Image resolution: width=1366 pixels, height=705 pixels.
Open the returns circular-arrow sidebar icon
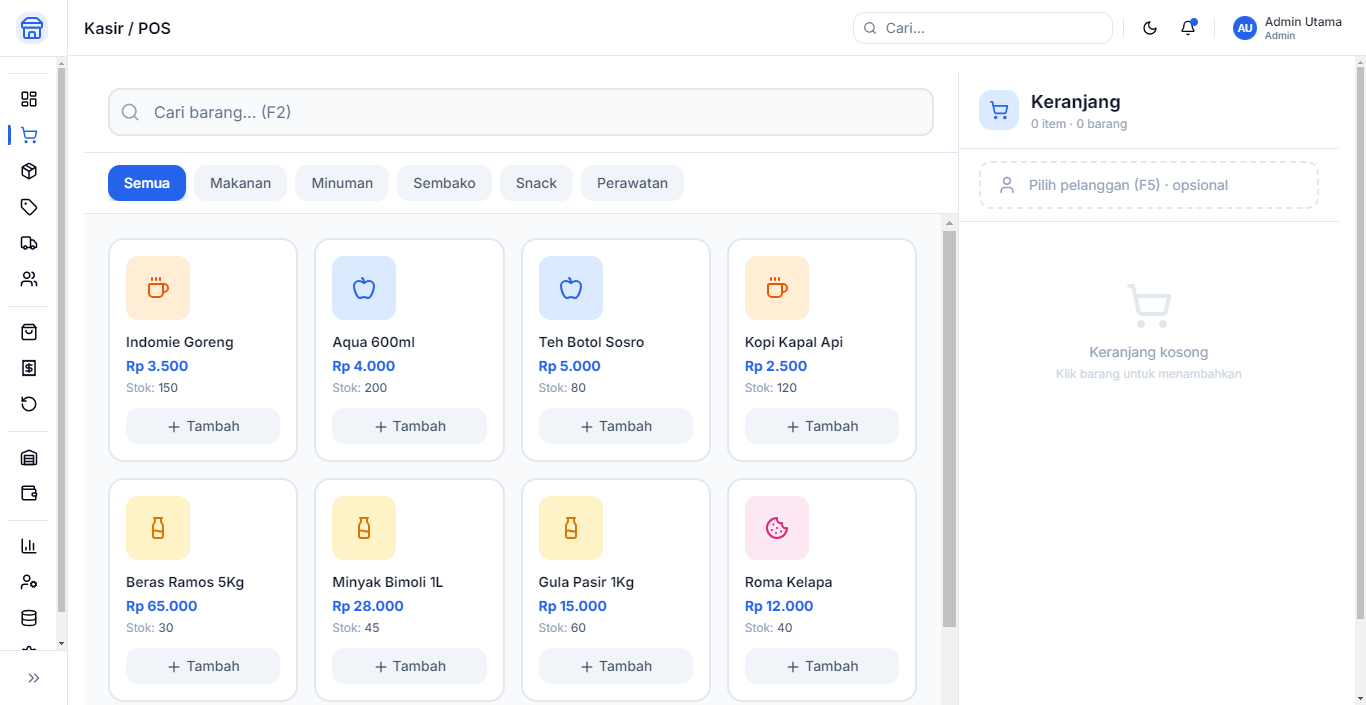click(x=29, y=404)
